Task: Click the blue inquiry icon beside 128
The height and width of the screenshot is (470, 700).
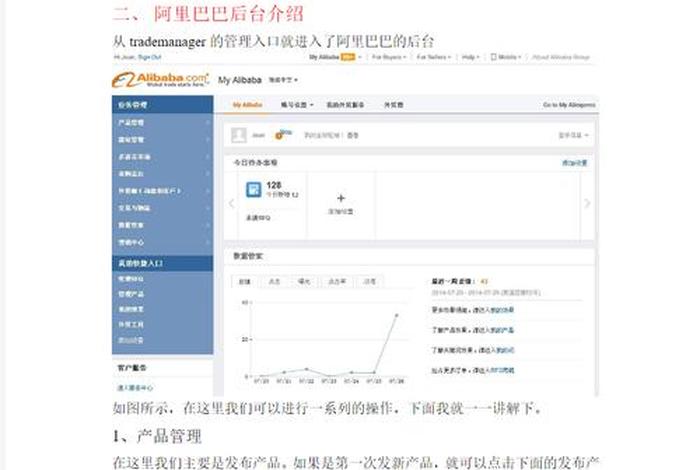Action: tap(254, 190)
